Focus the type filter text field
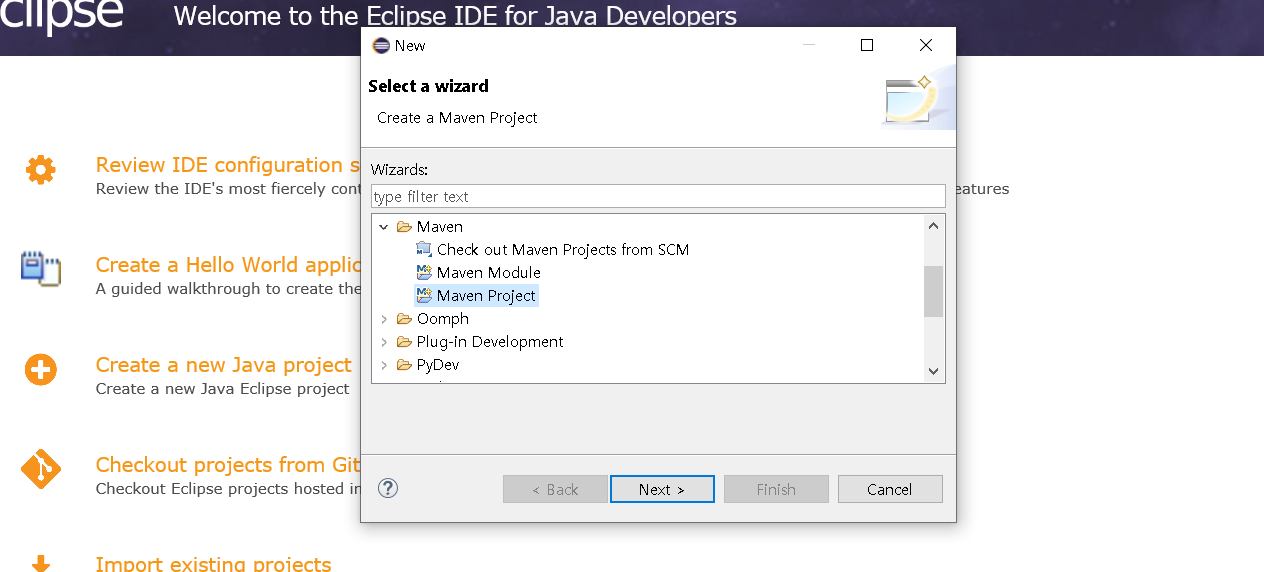 [x=658, y=196]
